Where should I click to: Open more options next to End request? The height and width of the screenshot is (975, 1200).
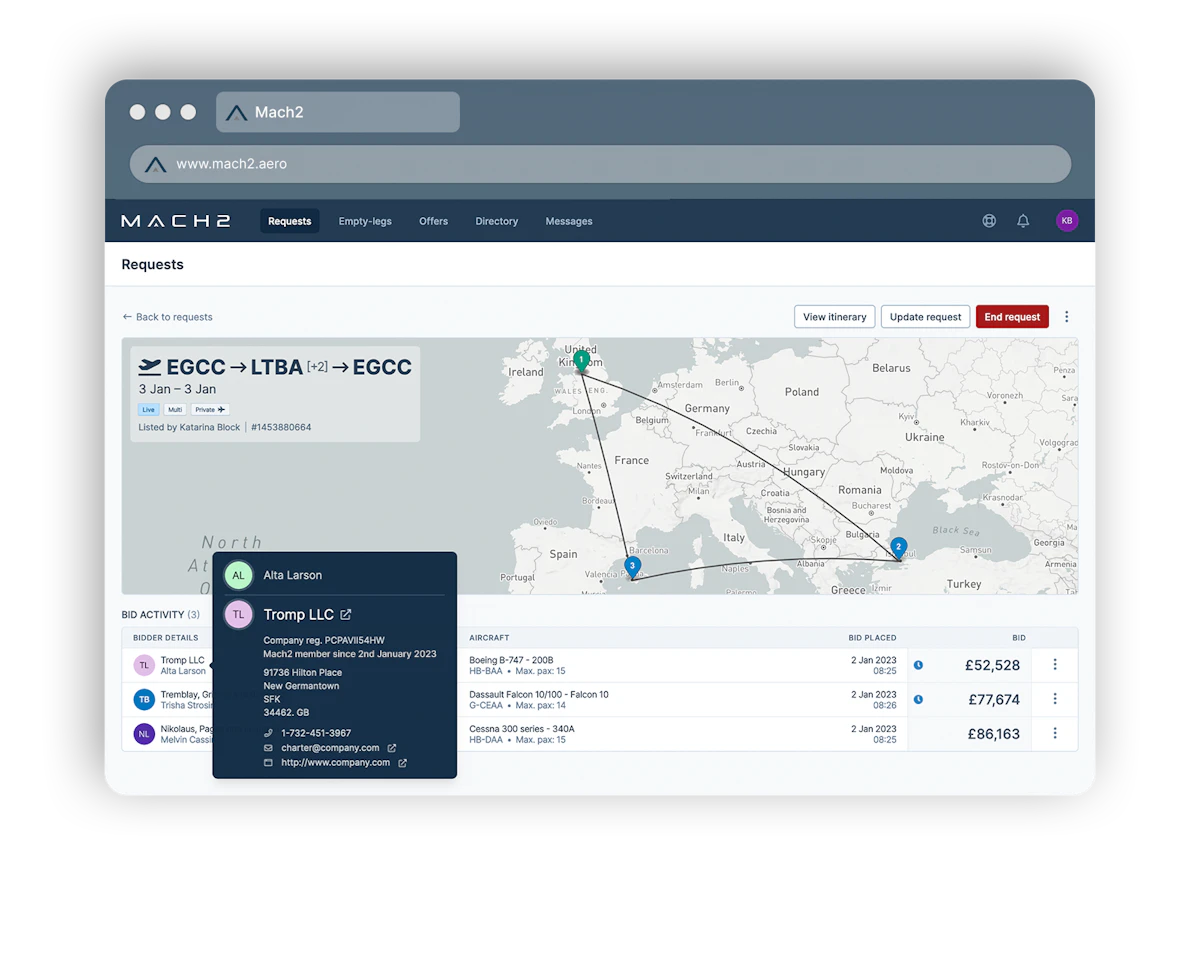pyautogui.click(x=1067, y=317)
